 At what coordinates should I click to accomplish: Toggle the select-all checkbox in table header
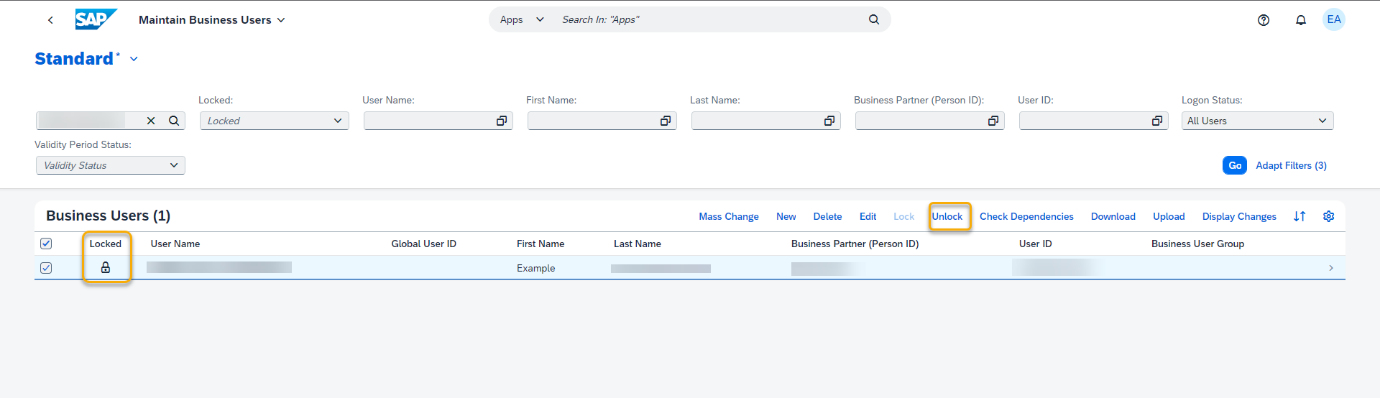coord(46,243)
